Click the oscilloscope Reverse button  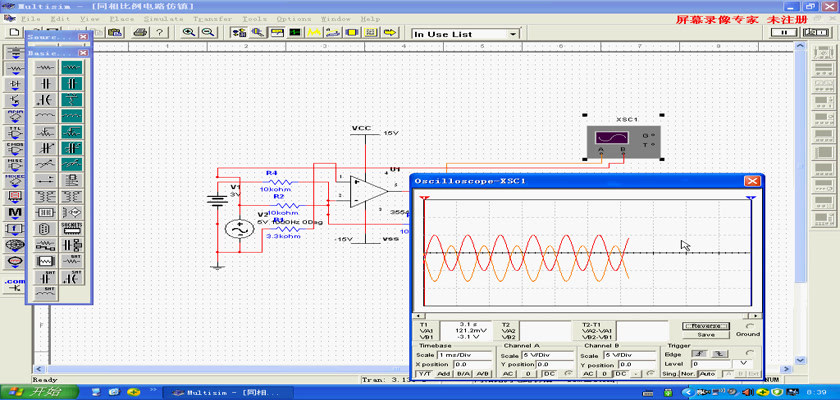pos(706,326)
